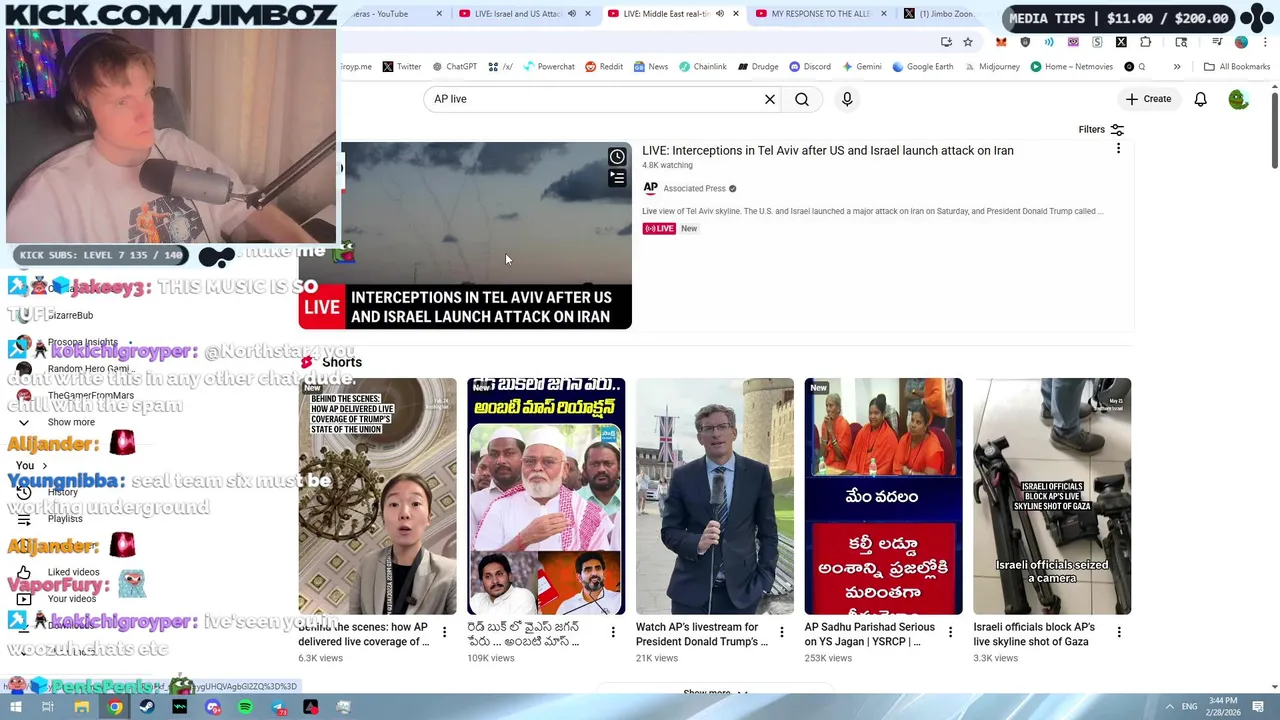
Task: Open options menu for Israeli officials block short
Action: pyautogui.click(x=1119, y=632)
